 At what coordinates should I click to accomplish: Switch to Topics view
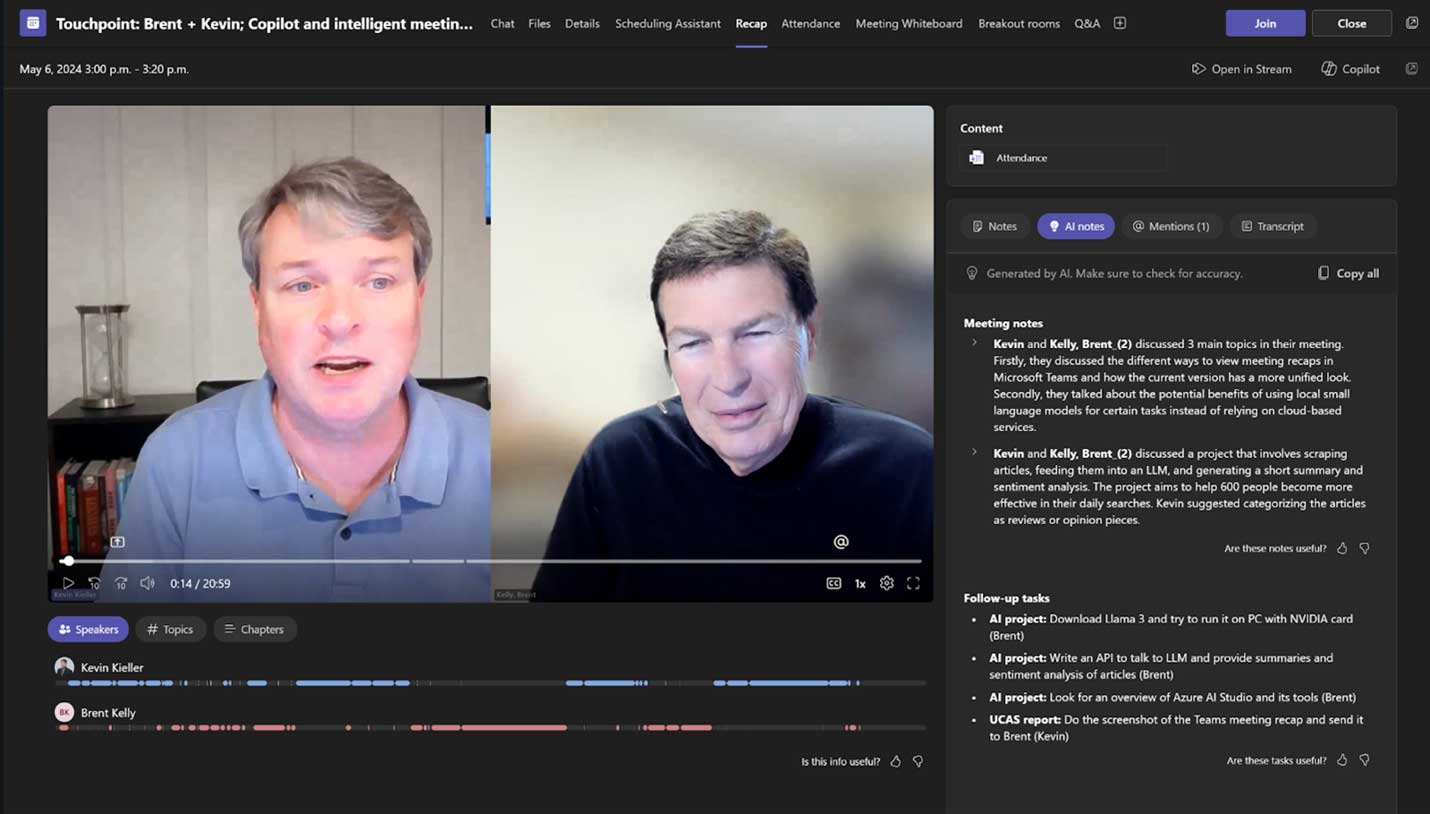pos(169,629)
